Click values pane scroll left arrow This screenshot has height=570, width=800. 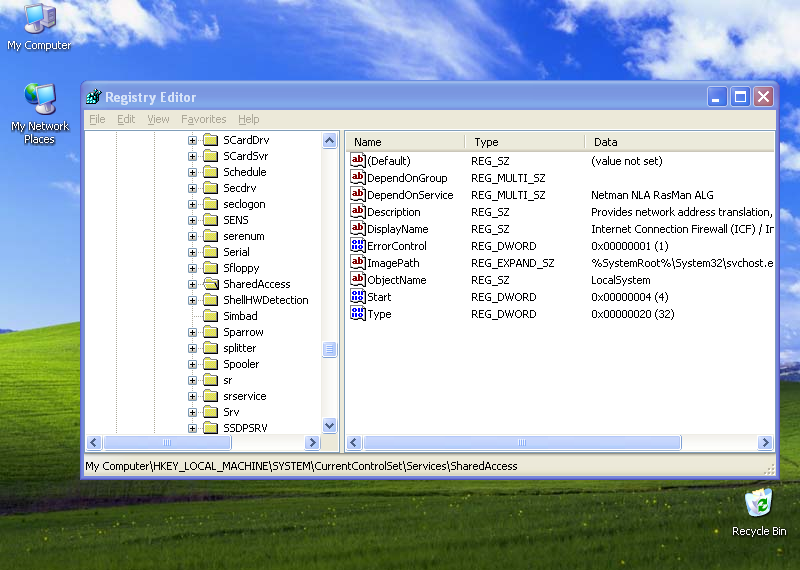(x=355, y=442)
